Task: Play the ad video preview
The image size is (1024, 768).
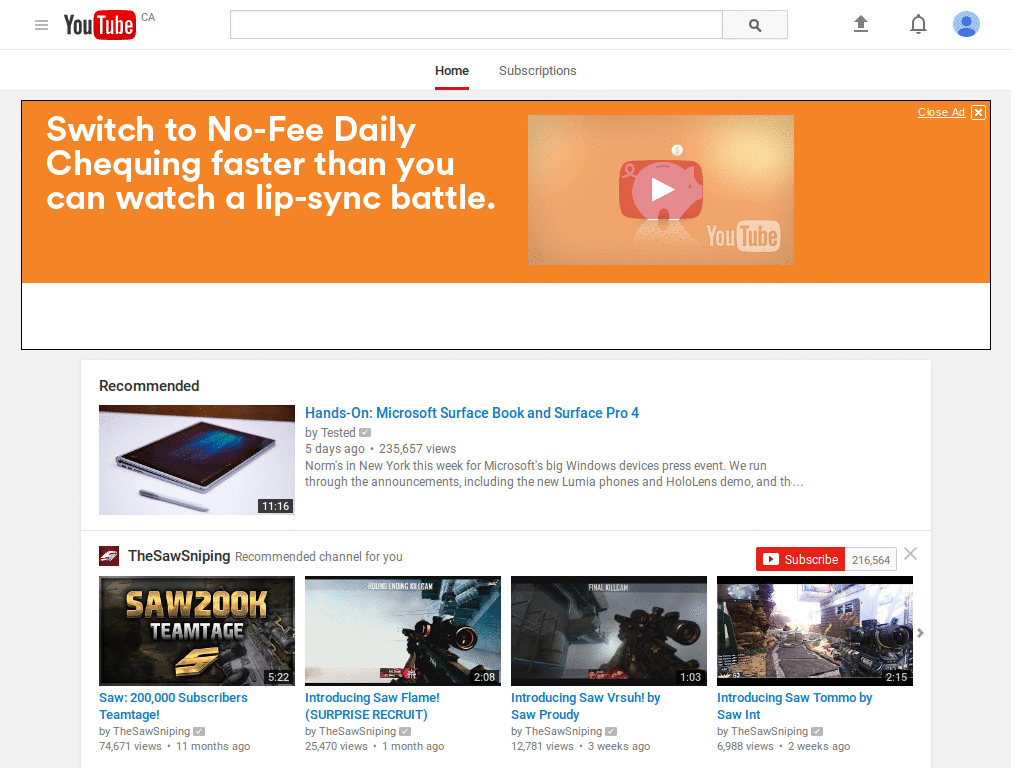Action: tap(661, 190)
